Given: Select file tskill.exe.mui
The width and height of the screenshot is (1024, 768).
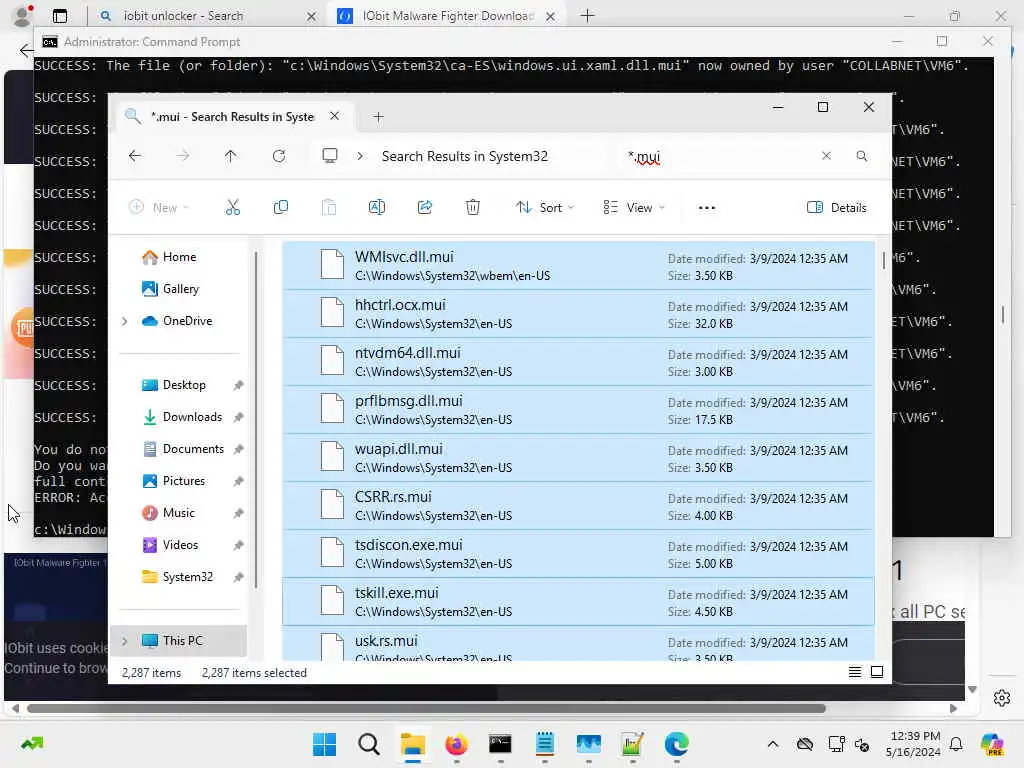Looking at the screenshot, I should click(578, 602).
